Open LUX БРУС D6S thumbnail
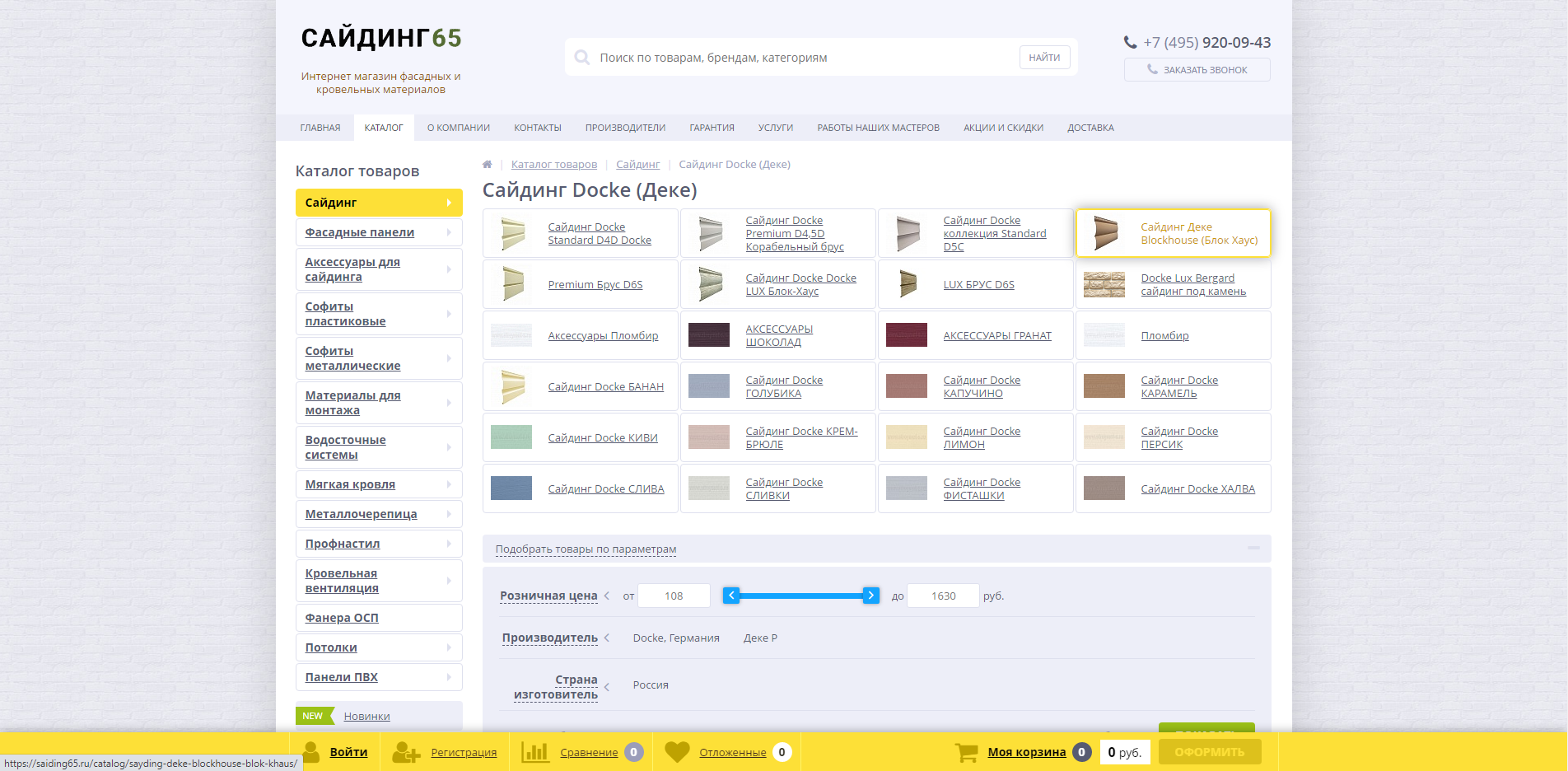 coord(908,284)
